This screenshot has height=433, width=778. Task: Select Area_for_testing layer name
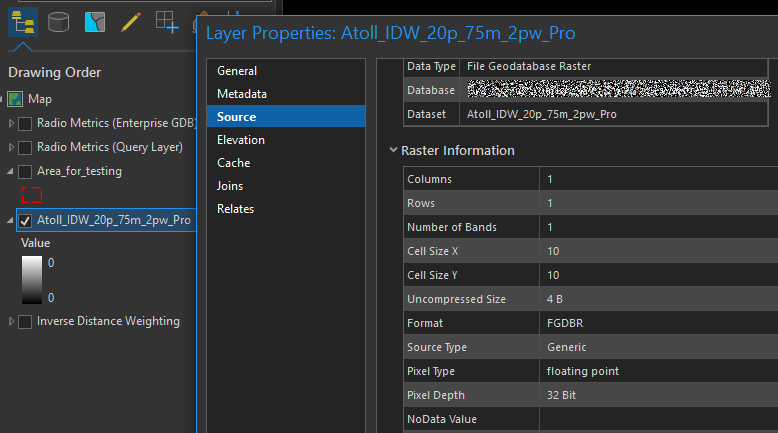coord(79,172)
